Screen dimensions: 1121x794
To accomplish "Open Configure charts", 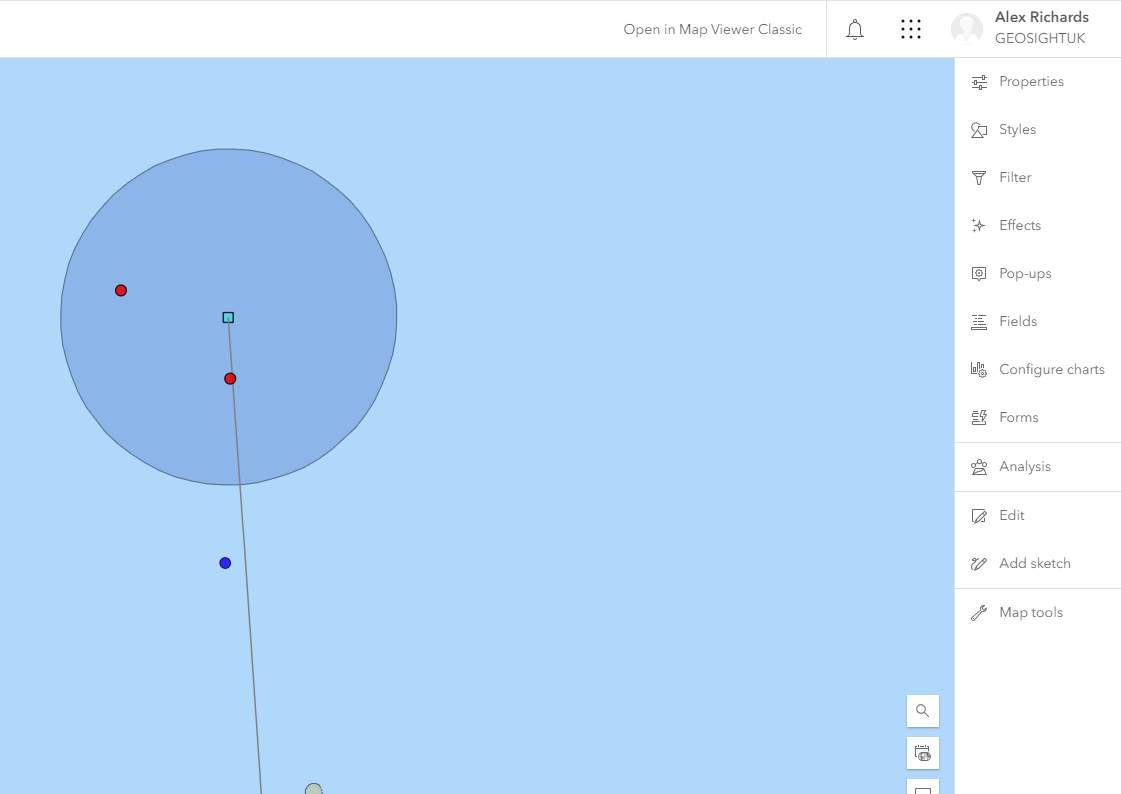I will [x=1051, y=369].
